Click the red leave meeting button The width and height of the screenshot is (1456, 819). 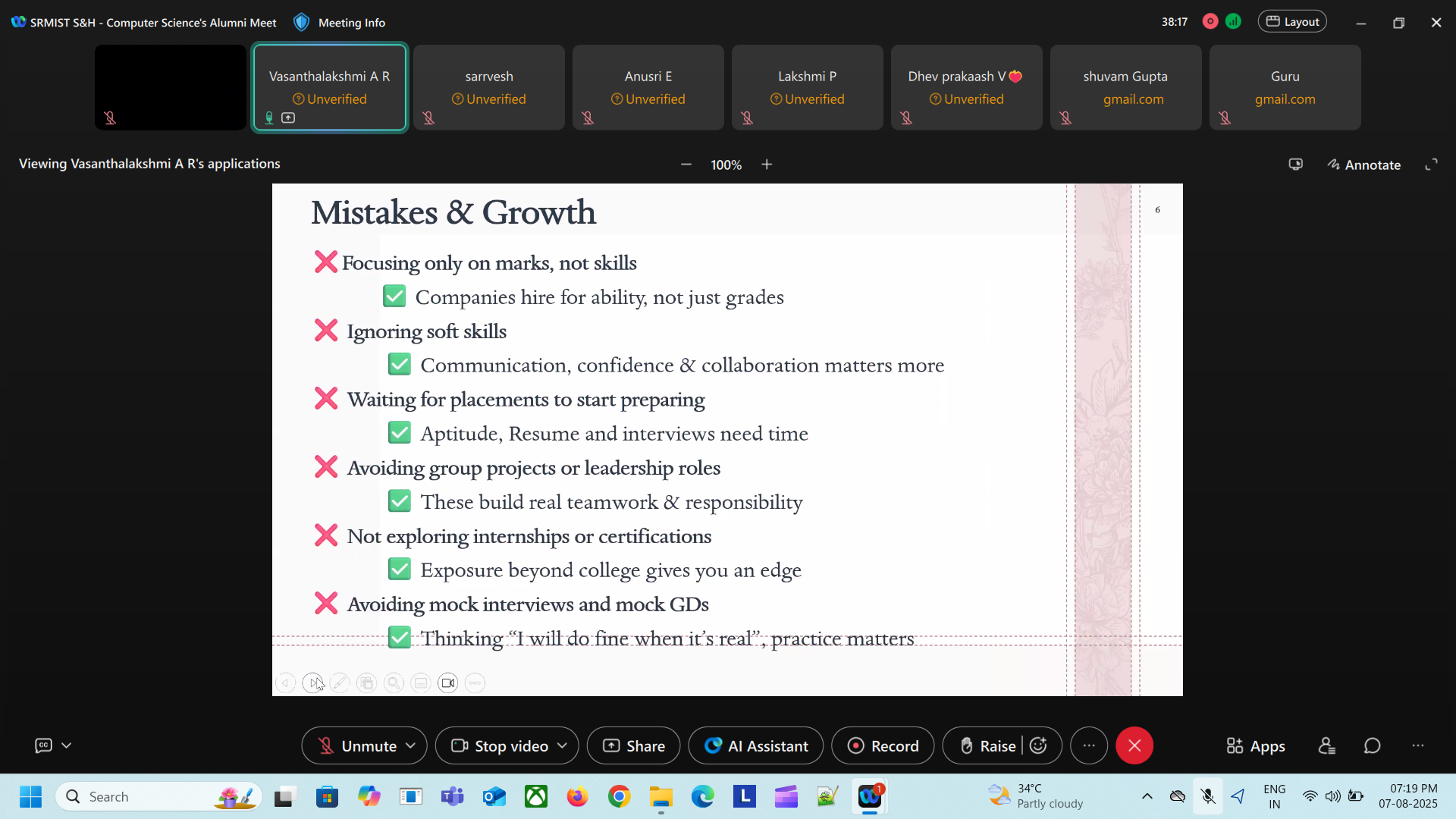(x=1134, y=746)
